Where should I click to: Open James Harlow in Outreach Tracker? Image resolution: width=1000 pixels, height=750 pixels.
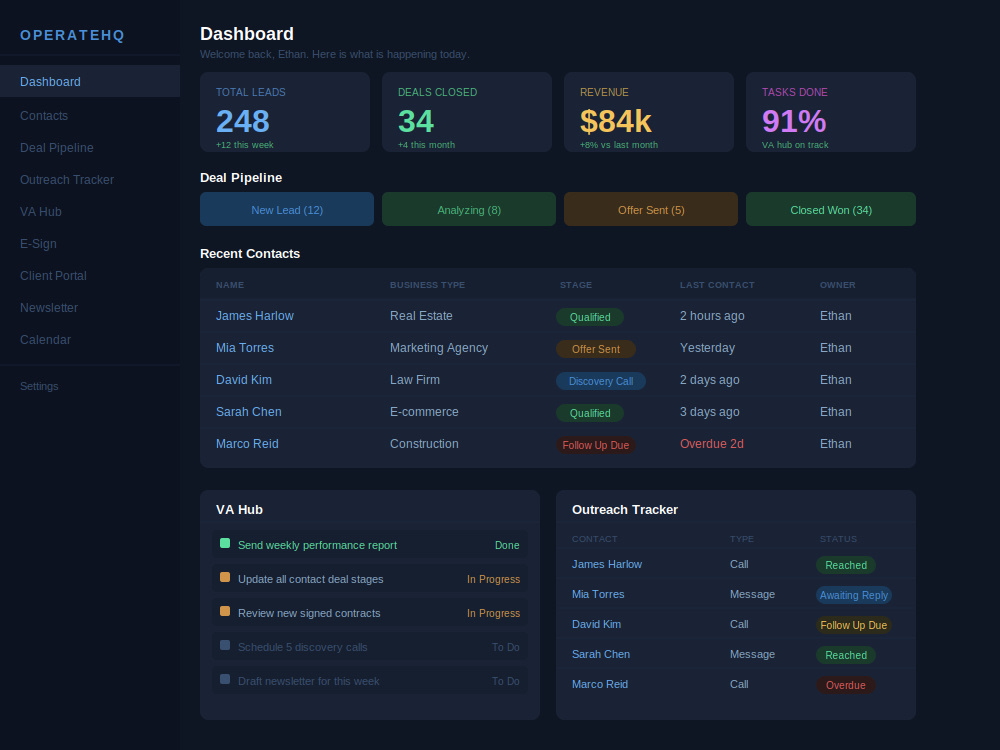point(607,564)
